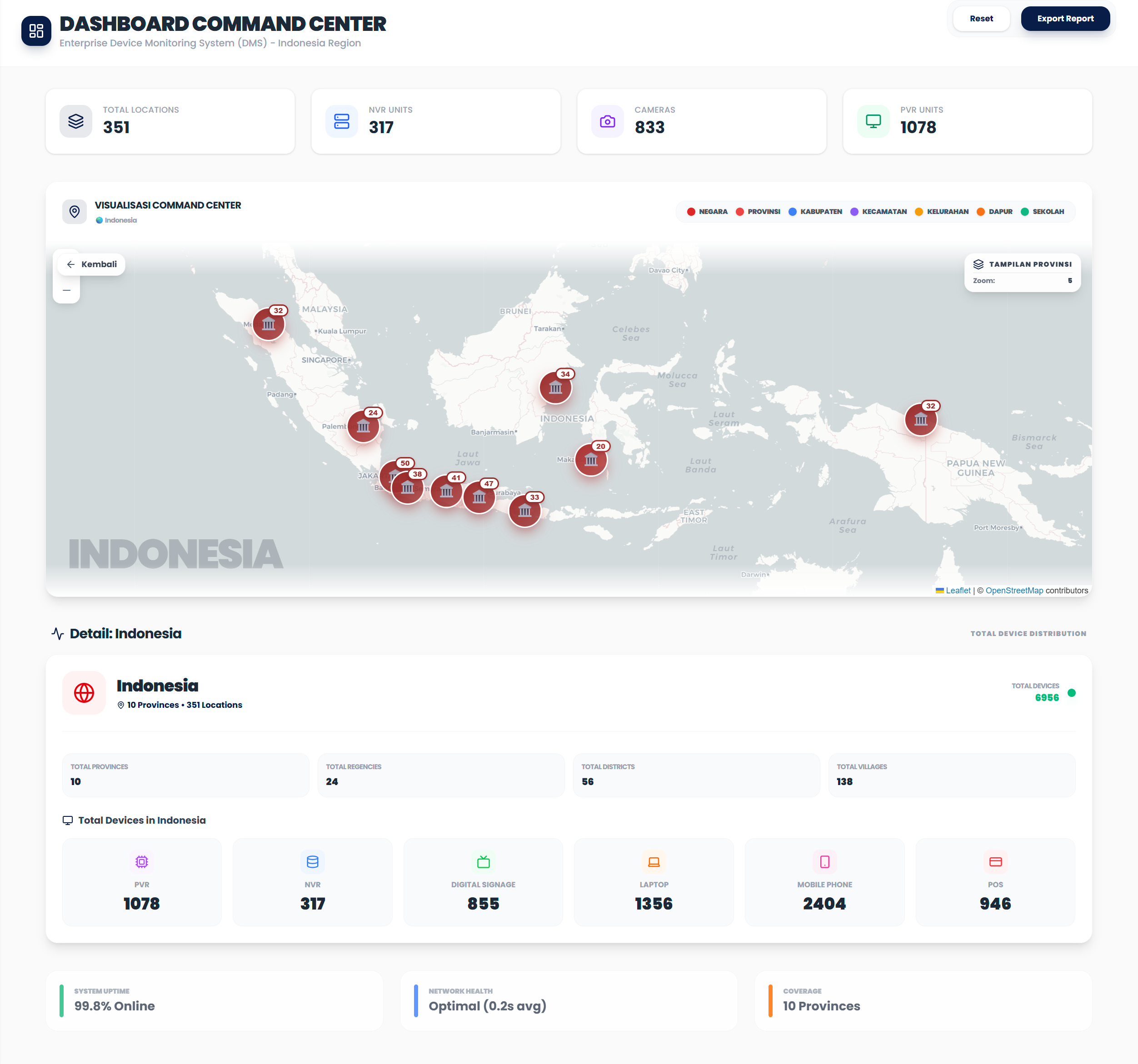Click the Provinsi legend label

[764, 212]
